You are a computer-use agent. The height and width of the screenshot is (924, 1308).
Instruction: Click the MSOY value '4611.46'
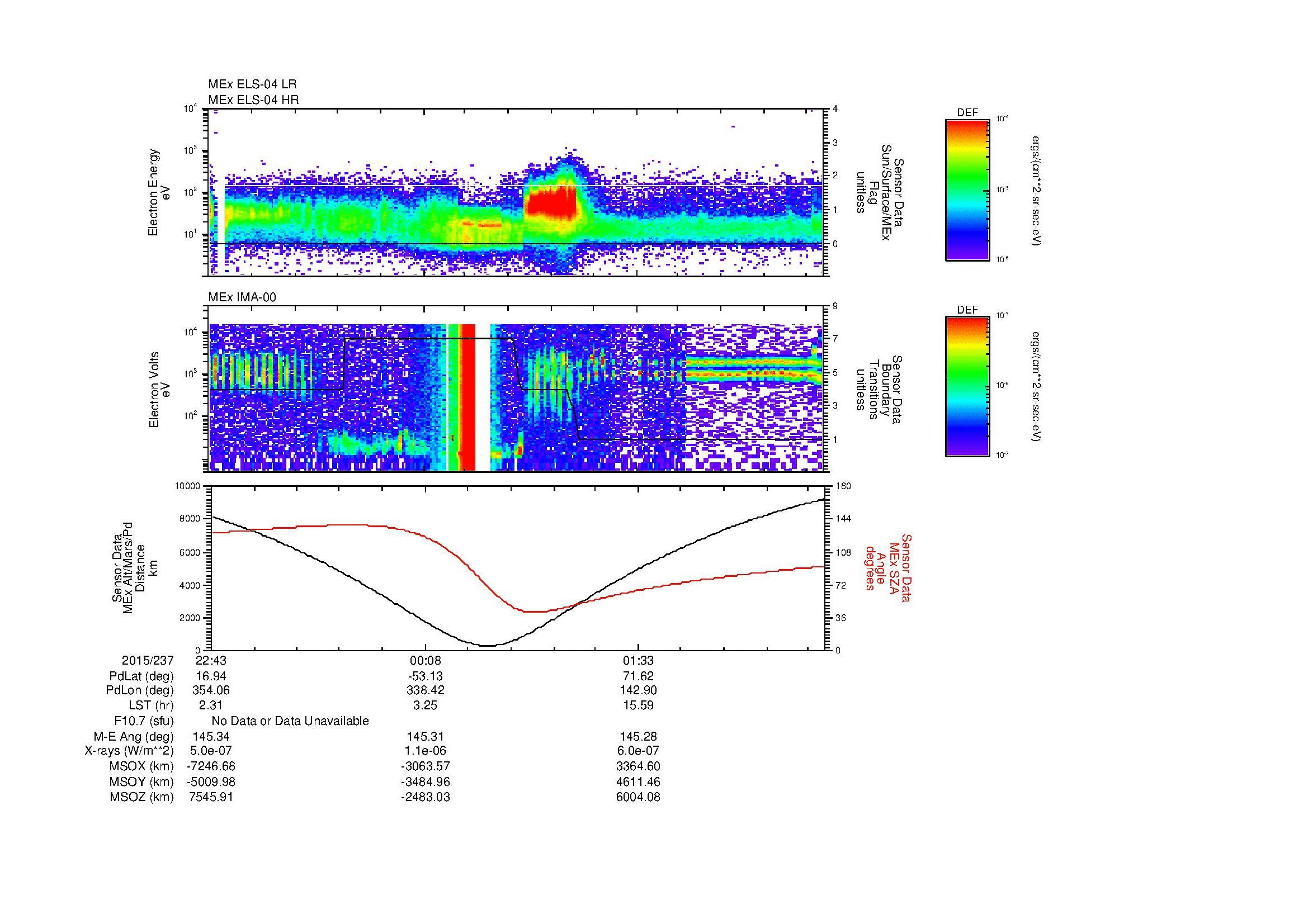[638, 781]
